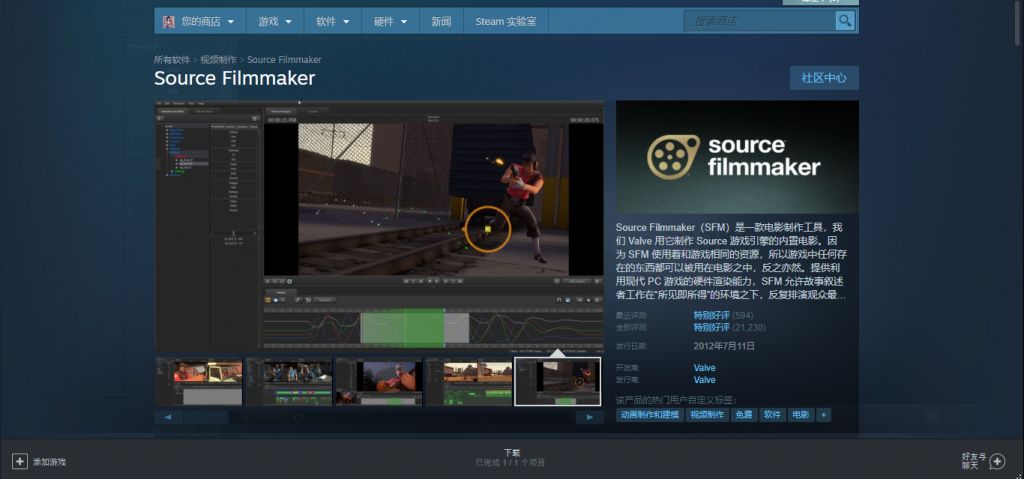The image size is (1024, 479).
Task: Click the avatar icon beside 您的商店
Action: (168, 22)
